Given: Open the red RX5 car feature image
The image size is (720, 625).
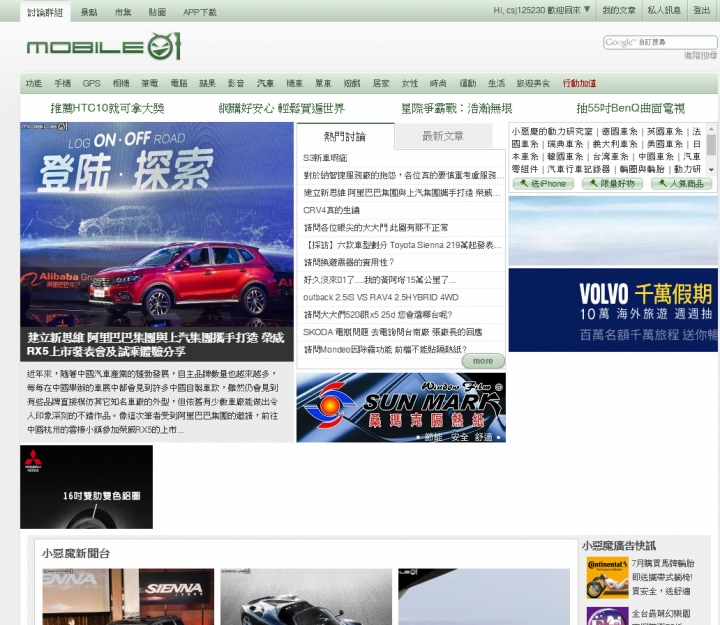Looking at the screenshot, I should 157,225.
